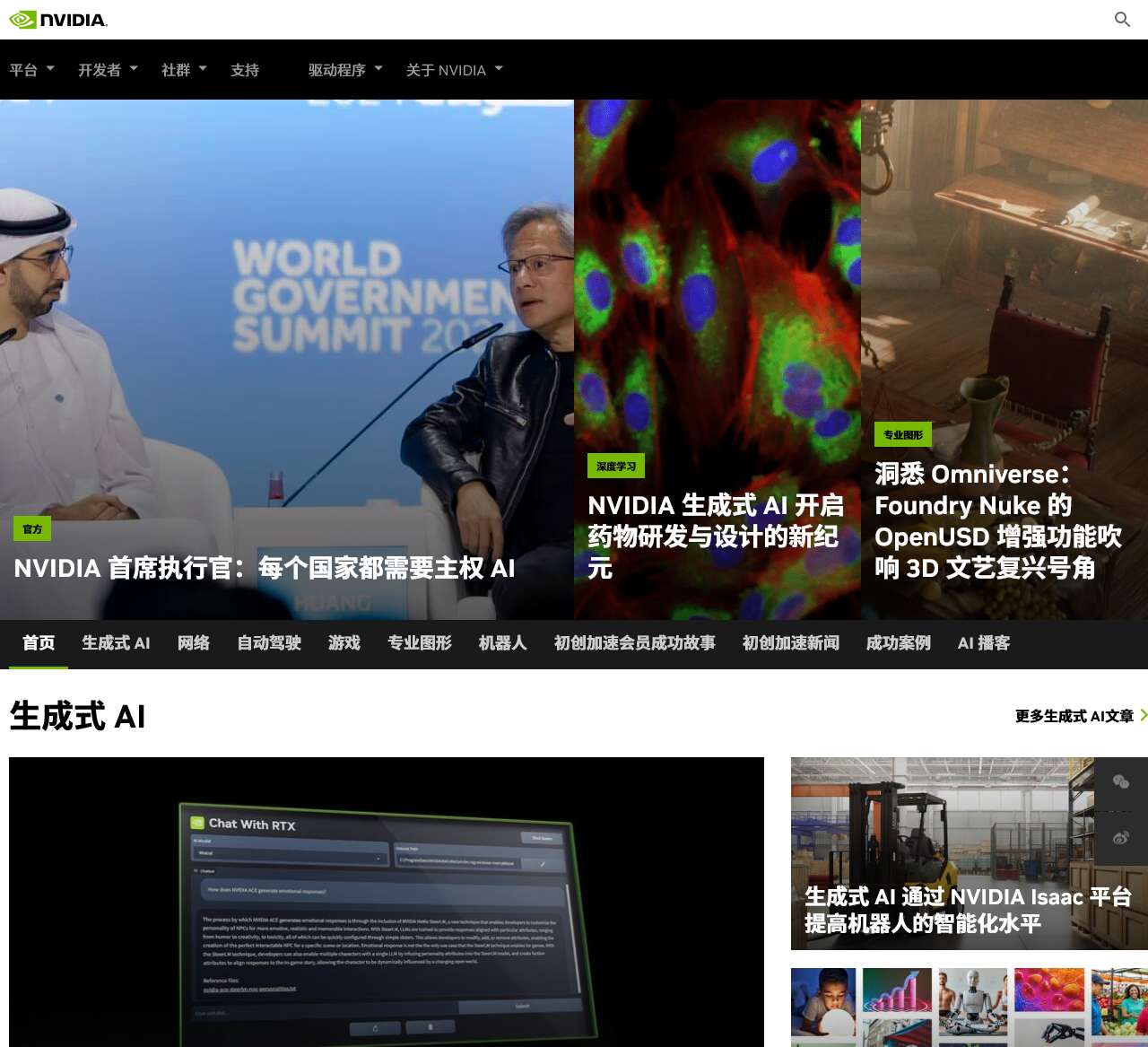Share via the Weibo icon
This screenshot has width=1148, height=1047.
pos(1121,838)
